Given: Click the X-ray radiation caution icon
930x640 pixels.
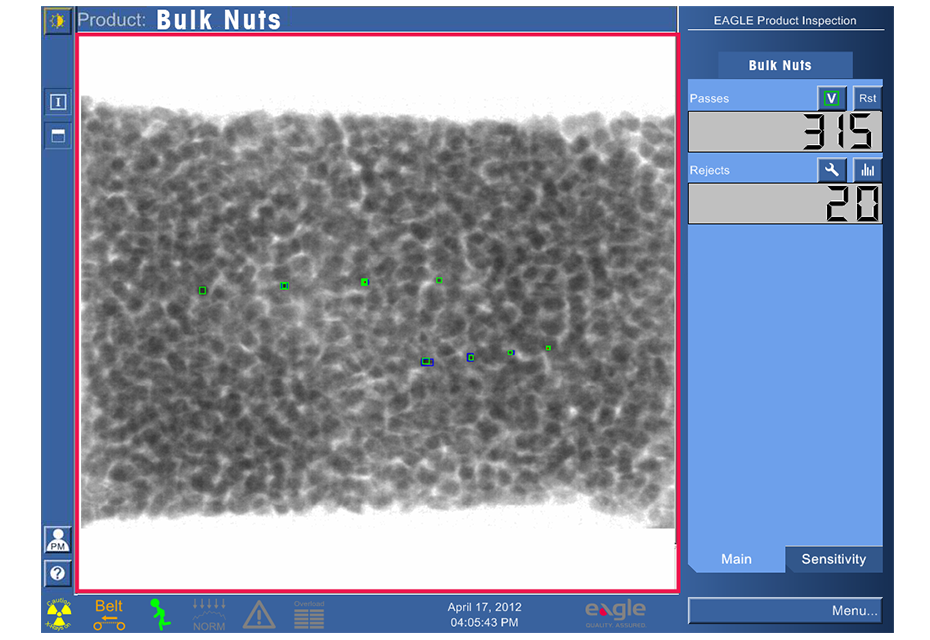Looking at the screenshot, I should (59, 613).
